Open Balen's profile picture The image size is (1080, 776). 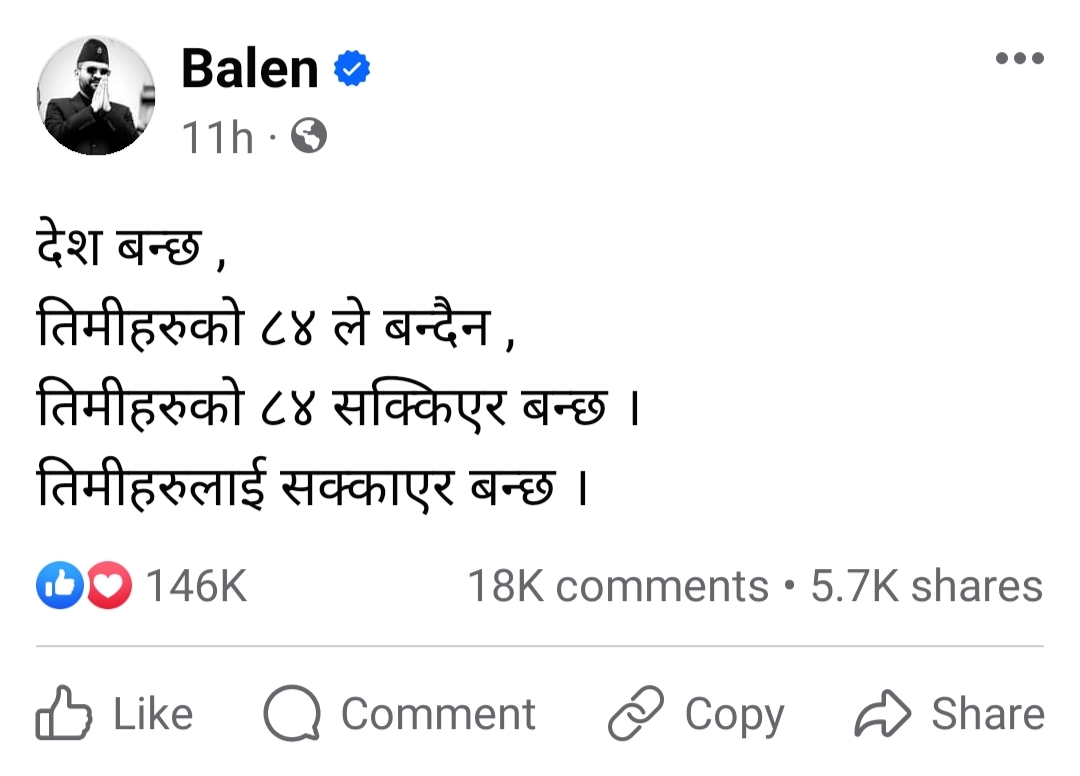pyautogui.click(x=96, y=96)
